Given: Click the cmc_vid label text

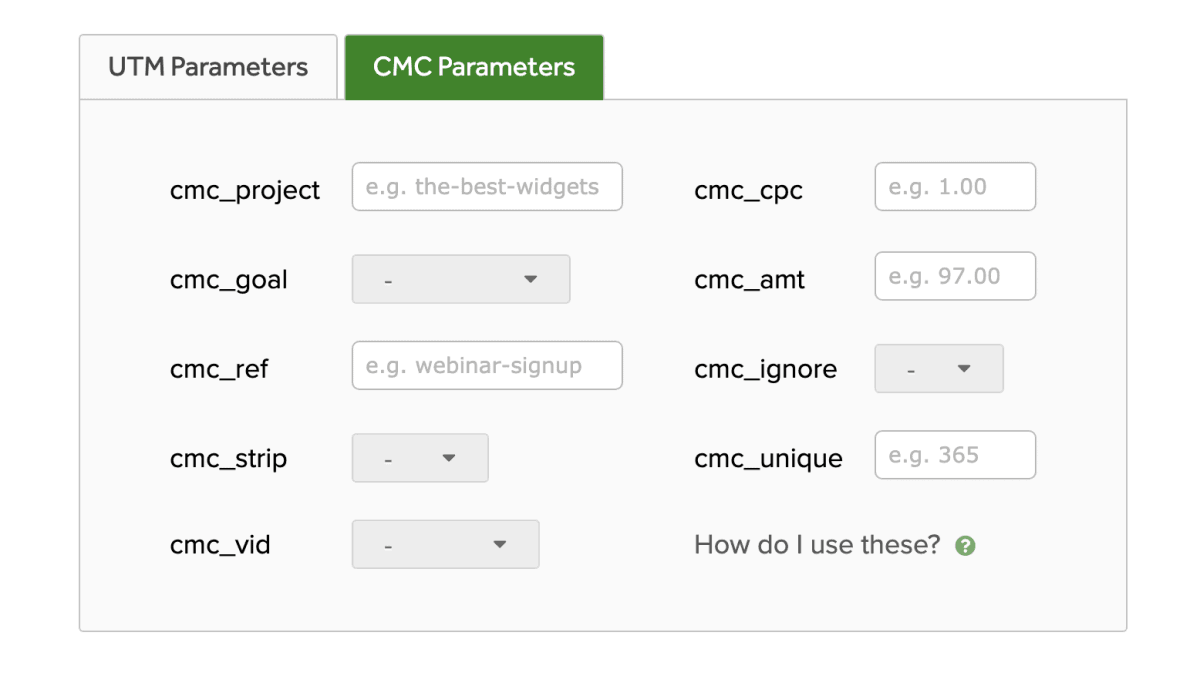Looking at the screenshot, I should pos(220,545).
